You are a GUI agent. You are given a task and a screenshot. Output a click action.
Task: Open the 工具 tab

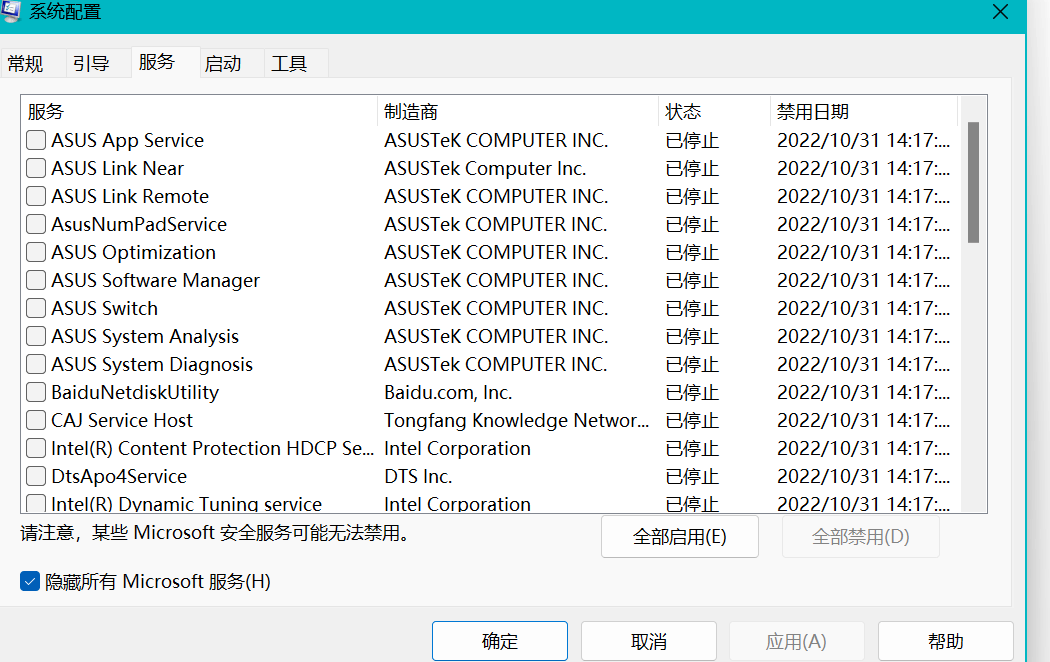[295, 64]
